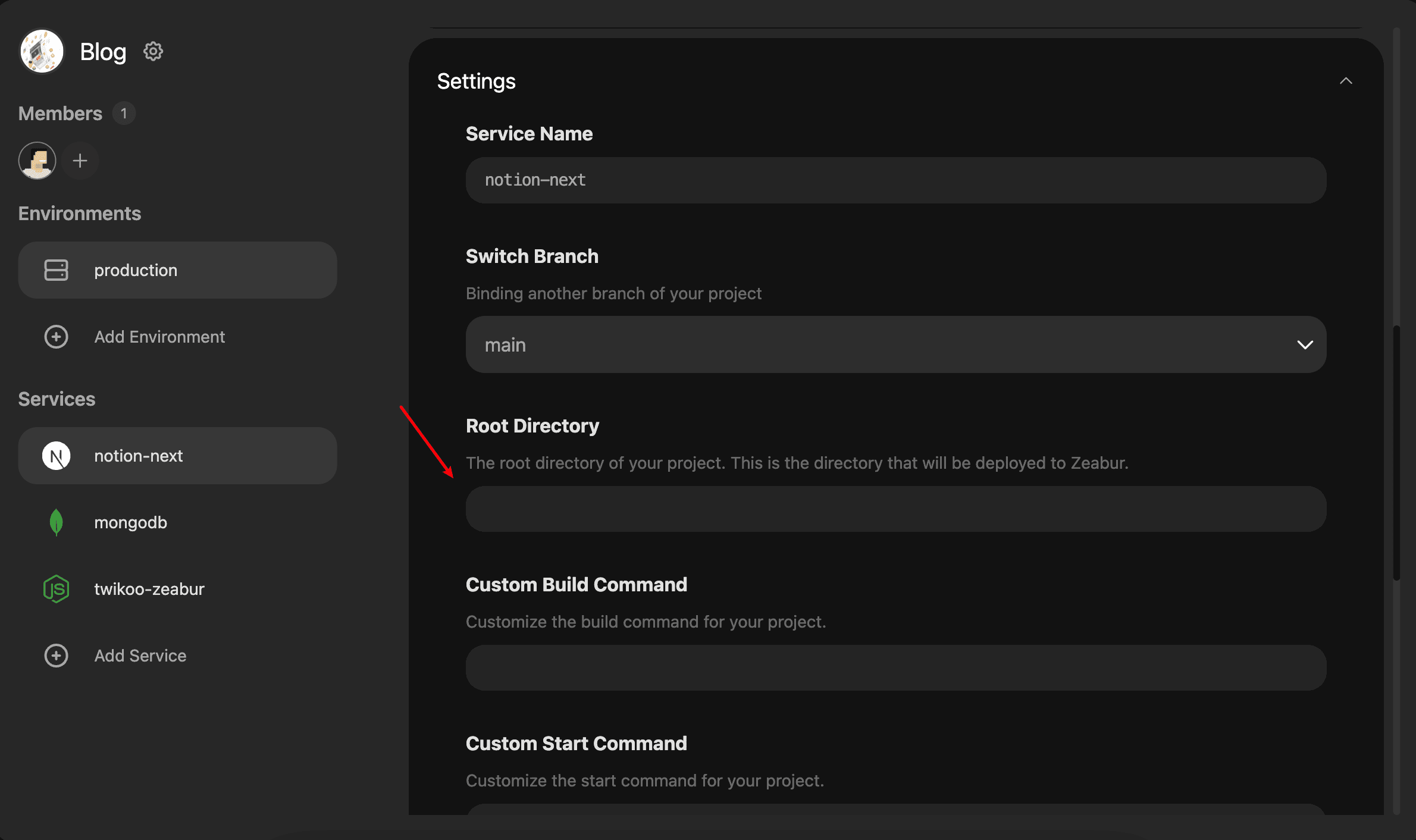This screenshot has width=1416, height=840.
Task: Click the branch dropdown arrow
Action: [x=1305, y=345]
